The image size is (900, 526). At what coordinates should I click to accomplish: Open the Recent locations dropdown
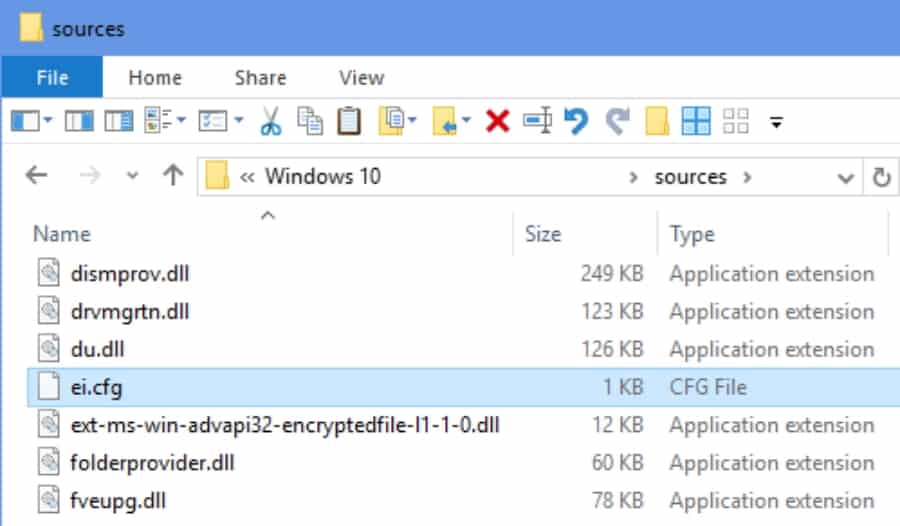pyautogui.click(x=133, y=176)
